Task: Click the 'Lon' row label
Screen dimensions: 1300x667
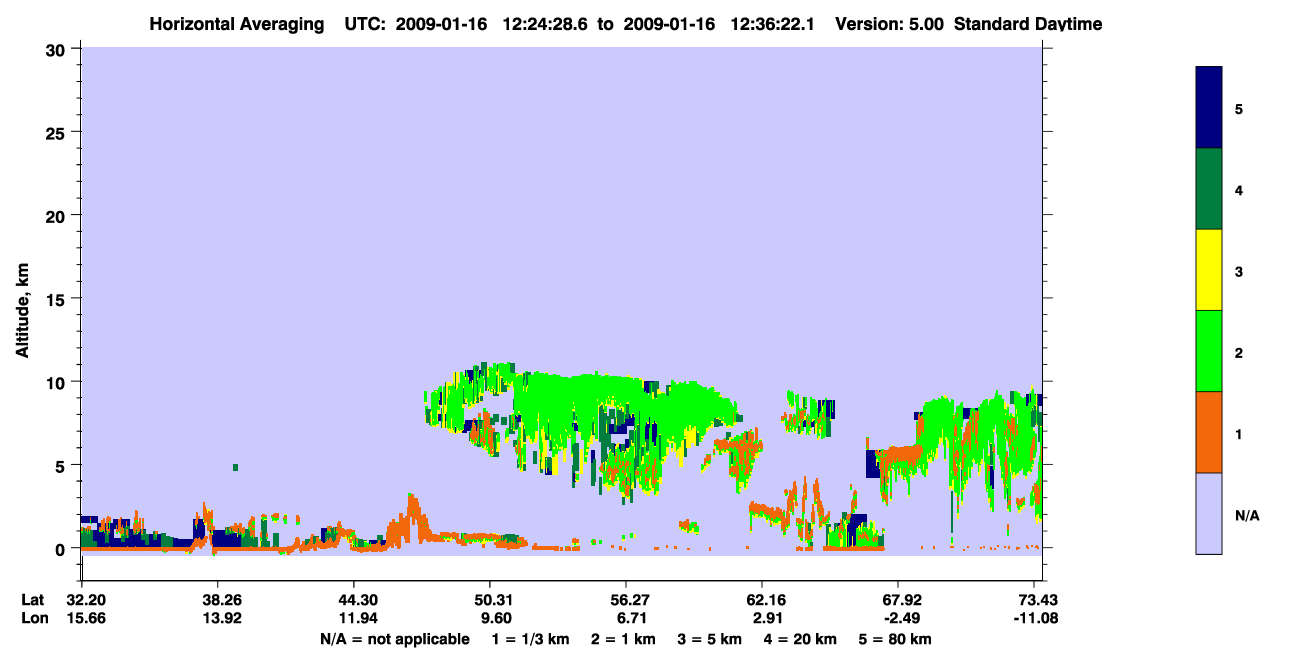Action: (x=34, y=618)
